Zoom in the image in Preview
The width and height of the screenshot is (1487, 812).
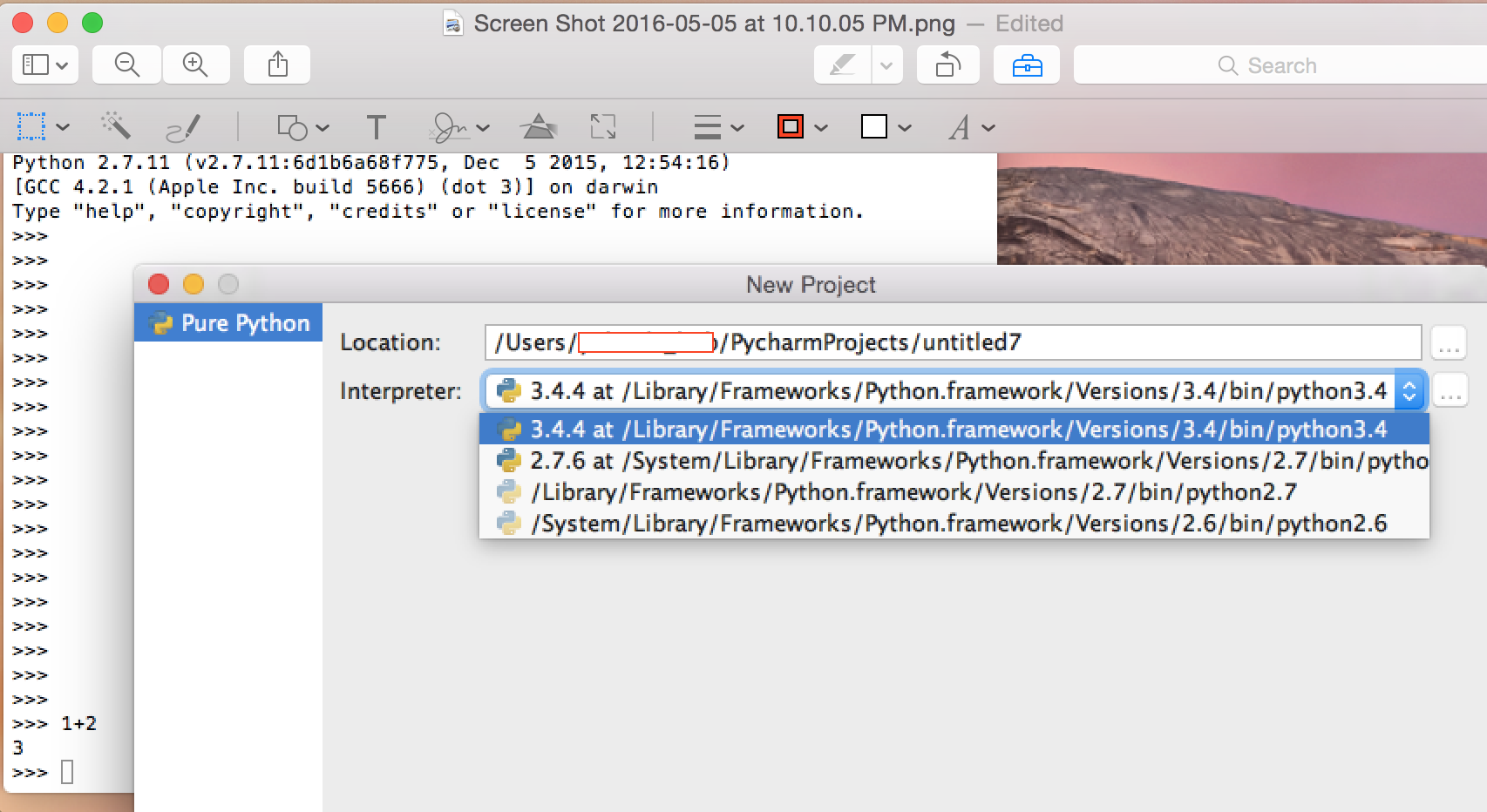195,64
